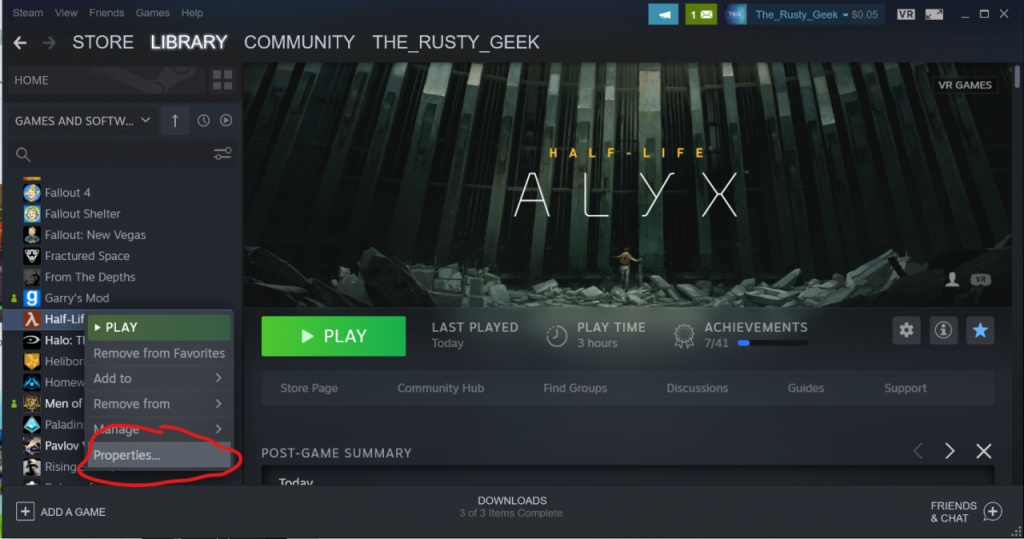
Task: Toggle the blue favorite star
Action: (x=980, y=331)
